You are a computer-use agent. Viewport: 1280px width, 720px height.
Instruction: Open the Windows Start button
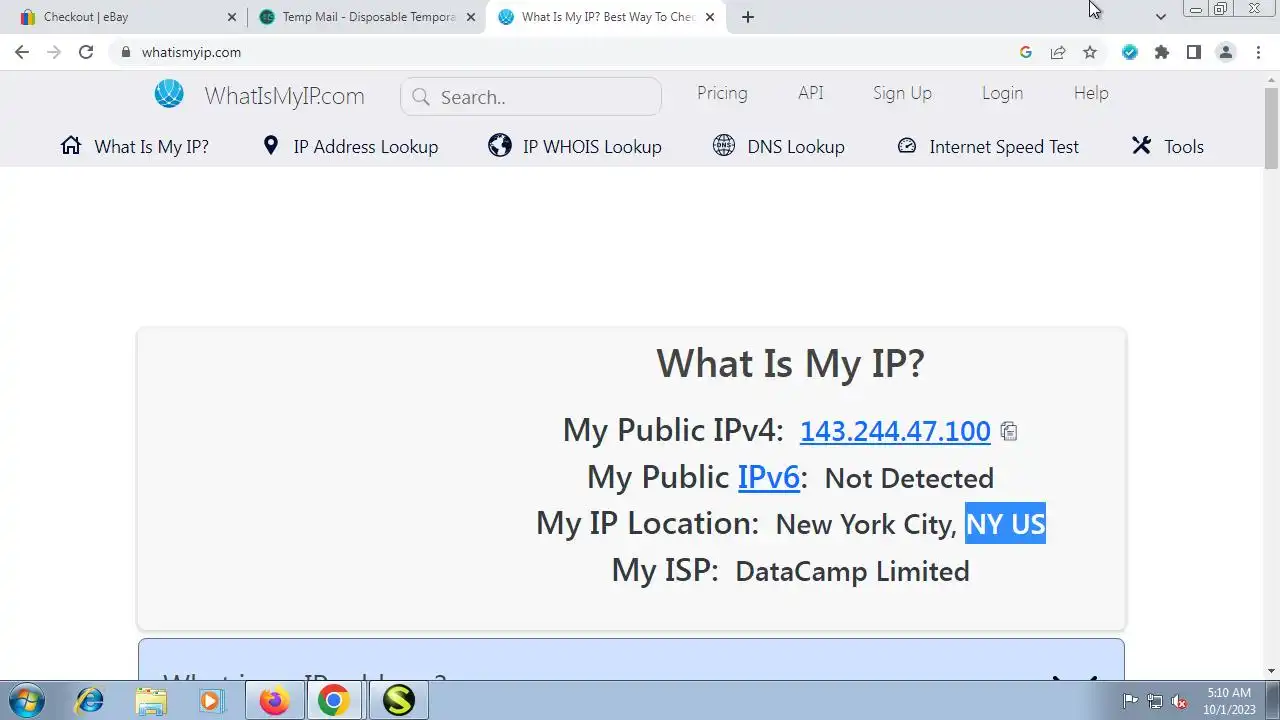[x=25, y=700]
